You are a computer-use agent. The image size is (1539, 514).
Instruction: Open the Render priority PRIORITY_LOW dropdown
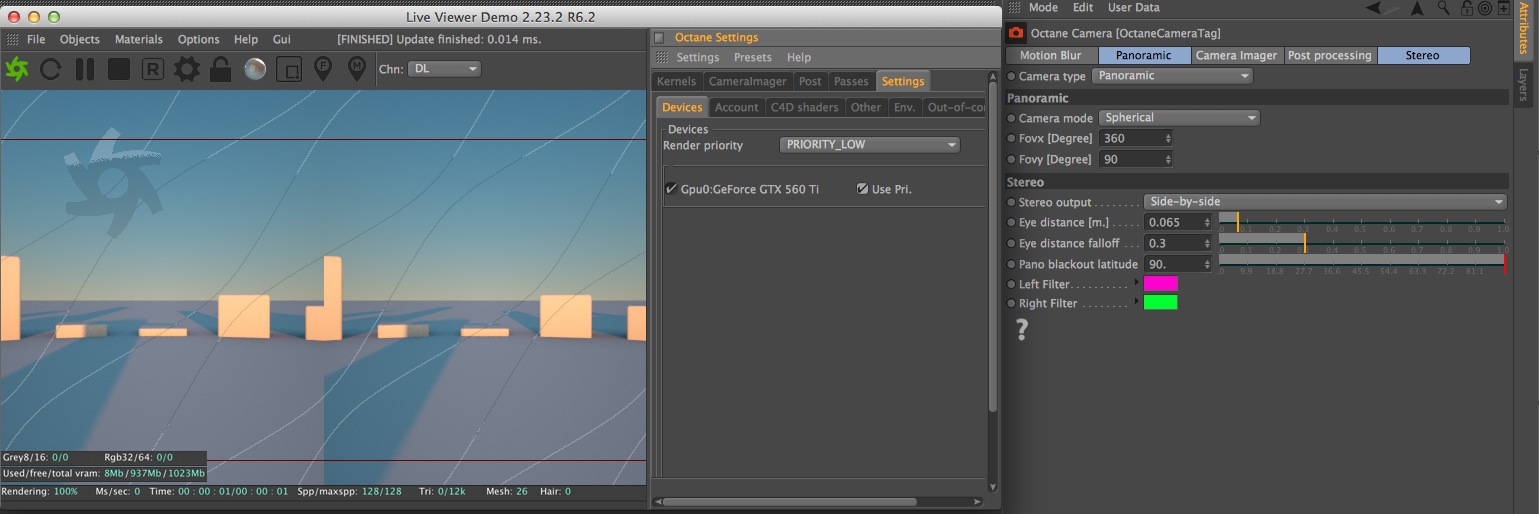pos(869,145)
